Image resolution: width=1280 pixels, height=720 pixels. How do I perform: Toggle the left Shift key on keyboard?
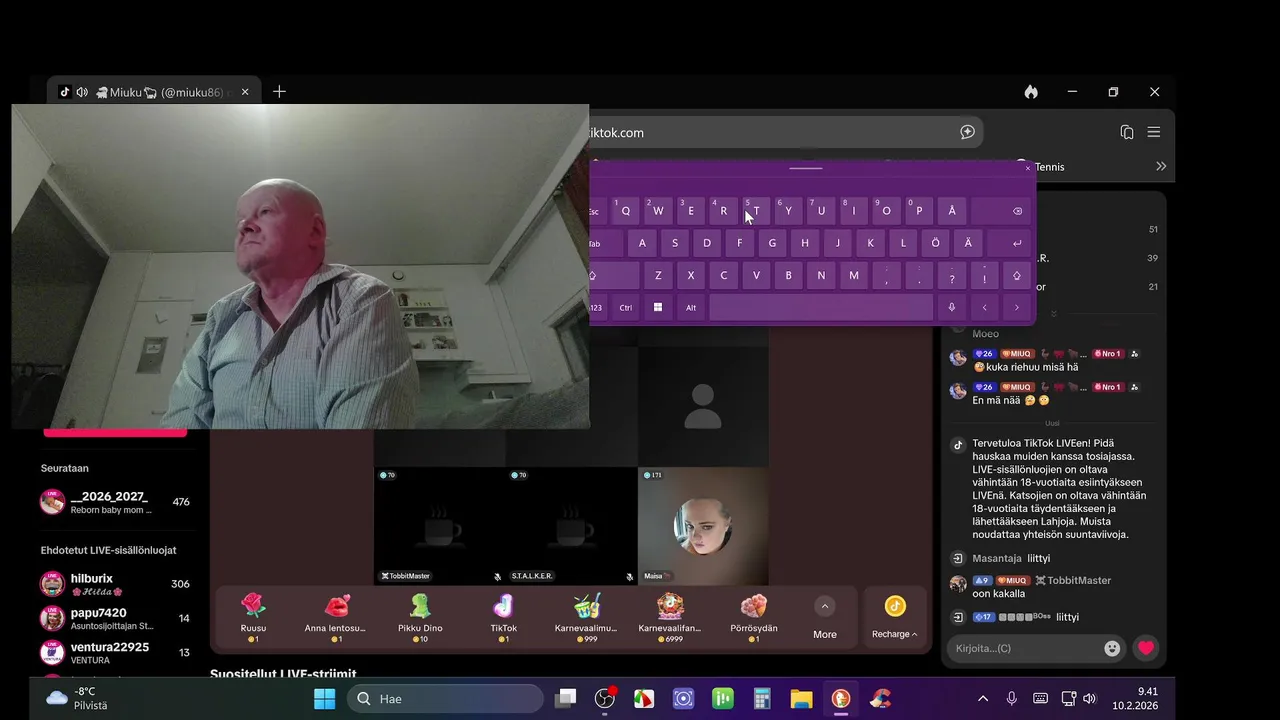[613, 275]
